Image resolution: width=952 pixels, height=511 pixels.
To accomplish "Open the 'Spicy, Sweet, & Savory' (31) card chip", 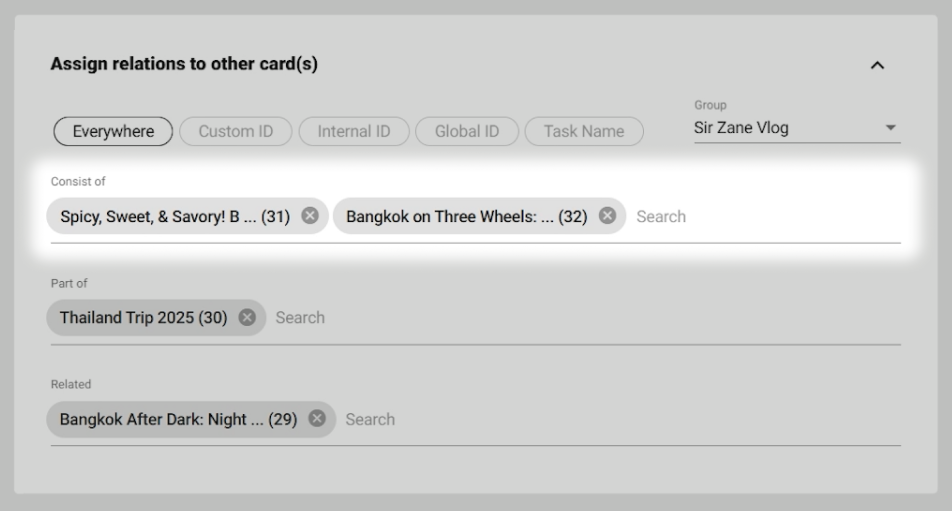I will (x=174, y=216).
